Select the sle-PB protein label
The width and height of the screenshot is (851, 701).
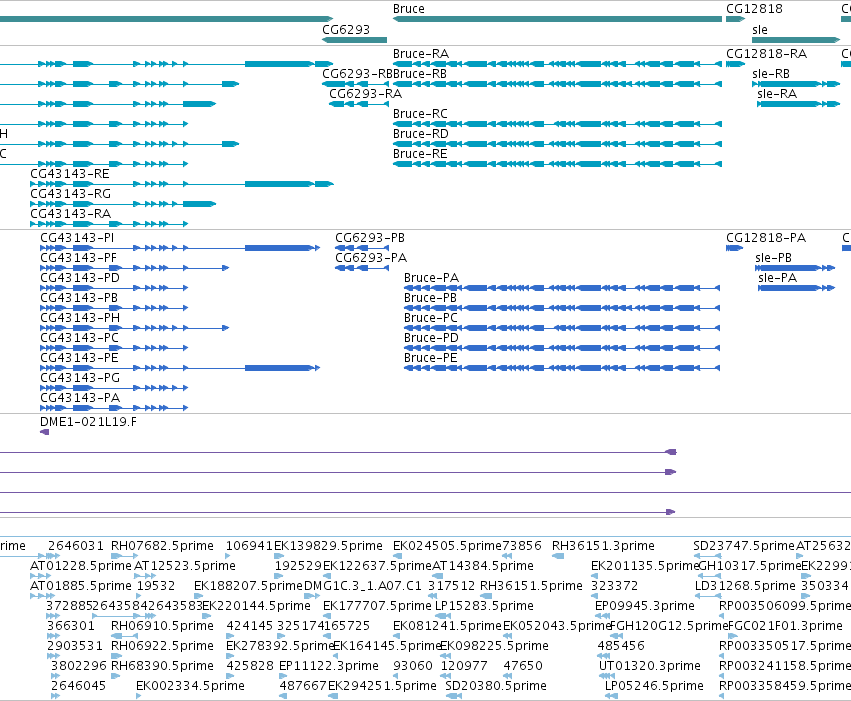(773, 258)
